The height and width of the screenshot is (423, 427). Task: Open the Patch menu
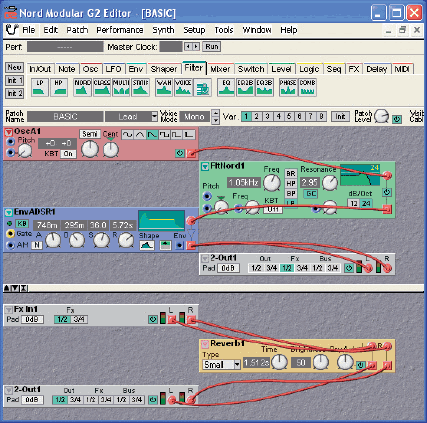tap(77, 30)
